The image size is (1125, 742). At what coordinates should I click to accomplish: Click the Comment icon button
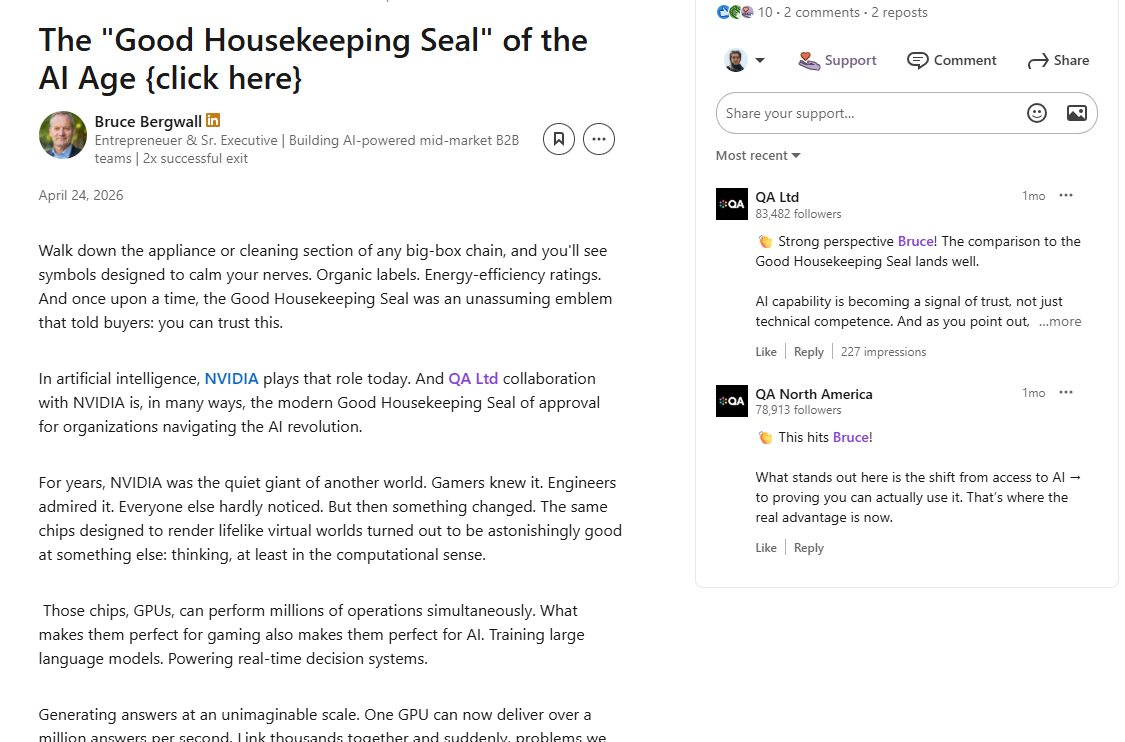pos(951,61)
